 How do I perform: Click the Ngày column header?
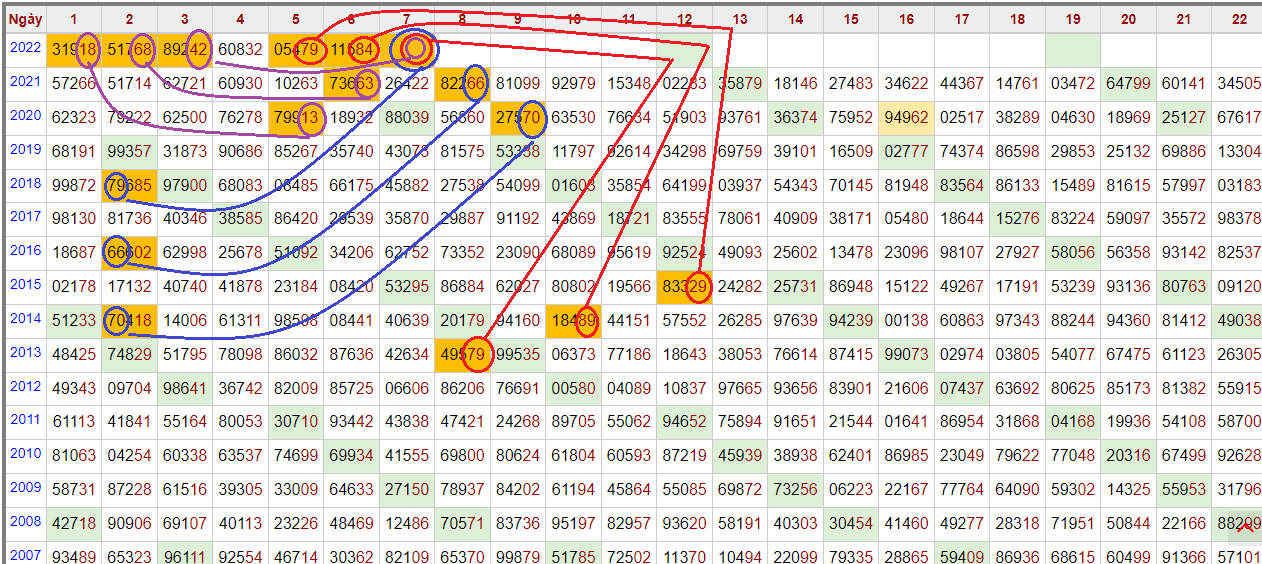[24, 18]
